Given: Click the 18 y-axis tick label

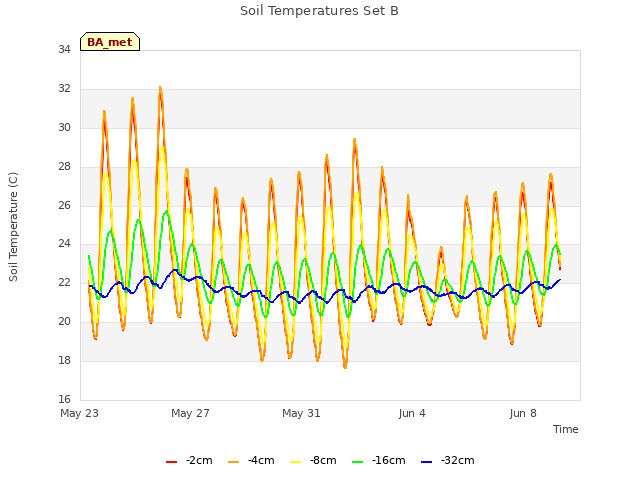Looking at the screenshot, I should pyautogui.click(x=64, y=360).
